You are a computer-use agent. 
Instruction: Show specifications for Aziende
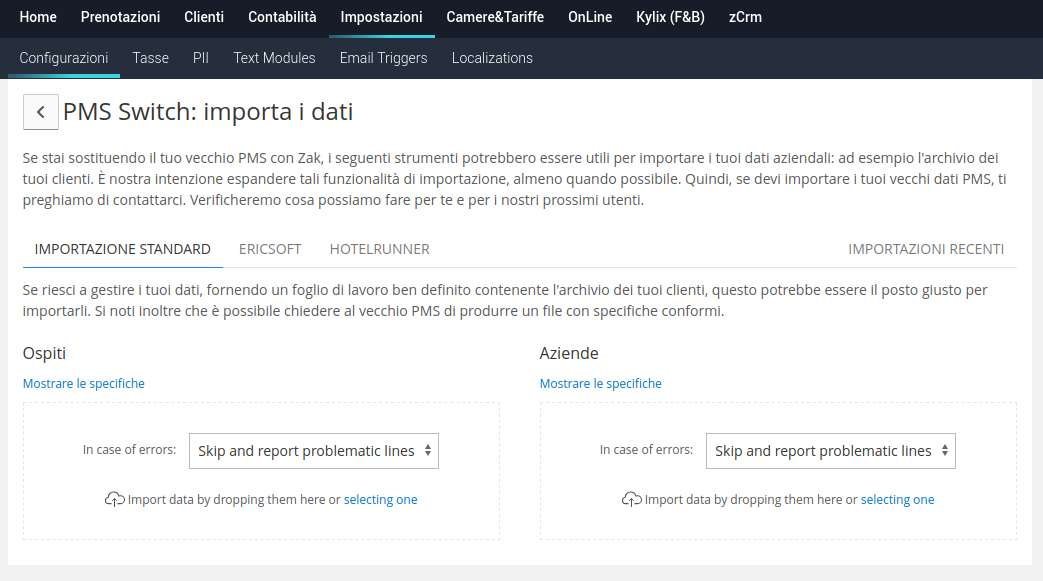pyautogui.click(x=600, y=383)
